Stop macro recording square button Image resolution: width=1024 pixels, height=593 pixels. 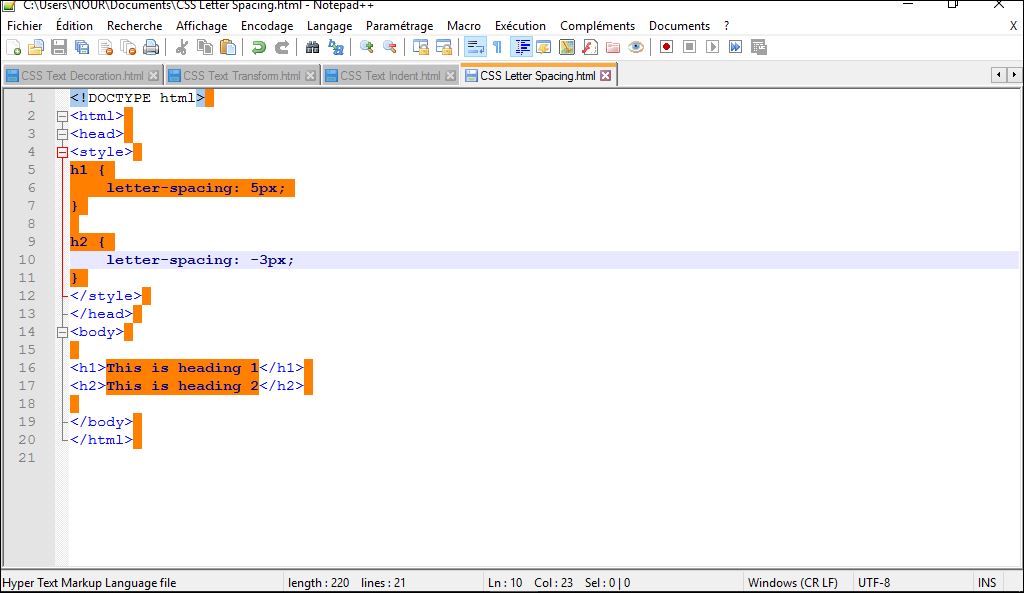point(690,47)
